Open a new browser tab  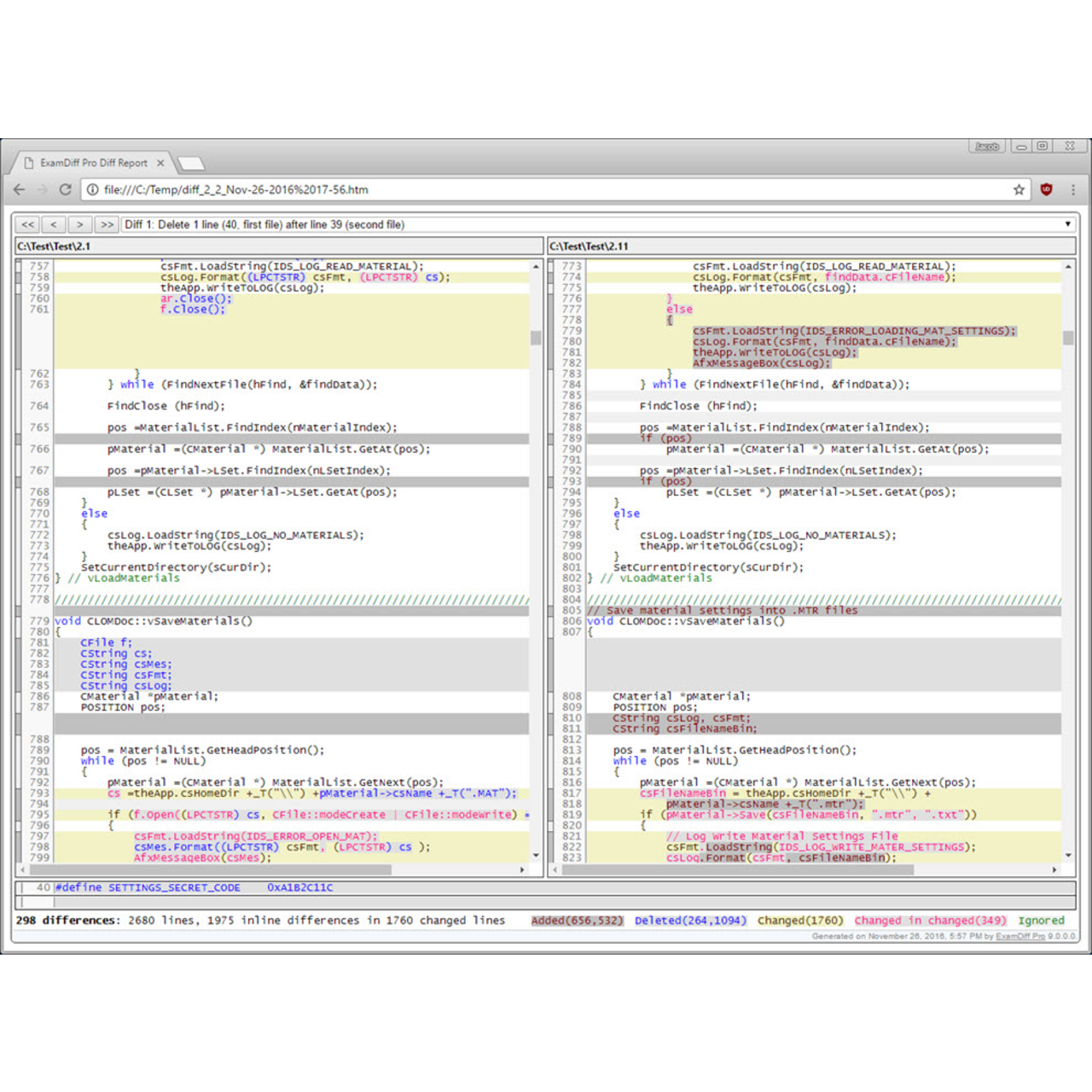[x=189, y=163]
